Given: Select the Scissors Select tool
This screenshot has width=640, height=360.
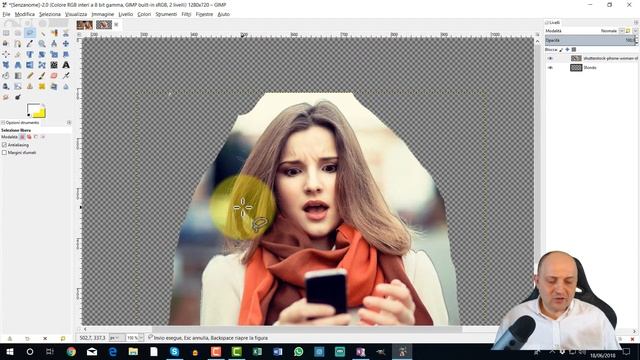Looking at the screenshot, I should coord(66,33).
